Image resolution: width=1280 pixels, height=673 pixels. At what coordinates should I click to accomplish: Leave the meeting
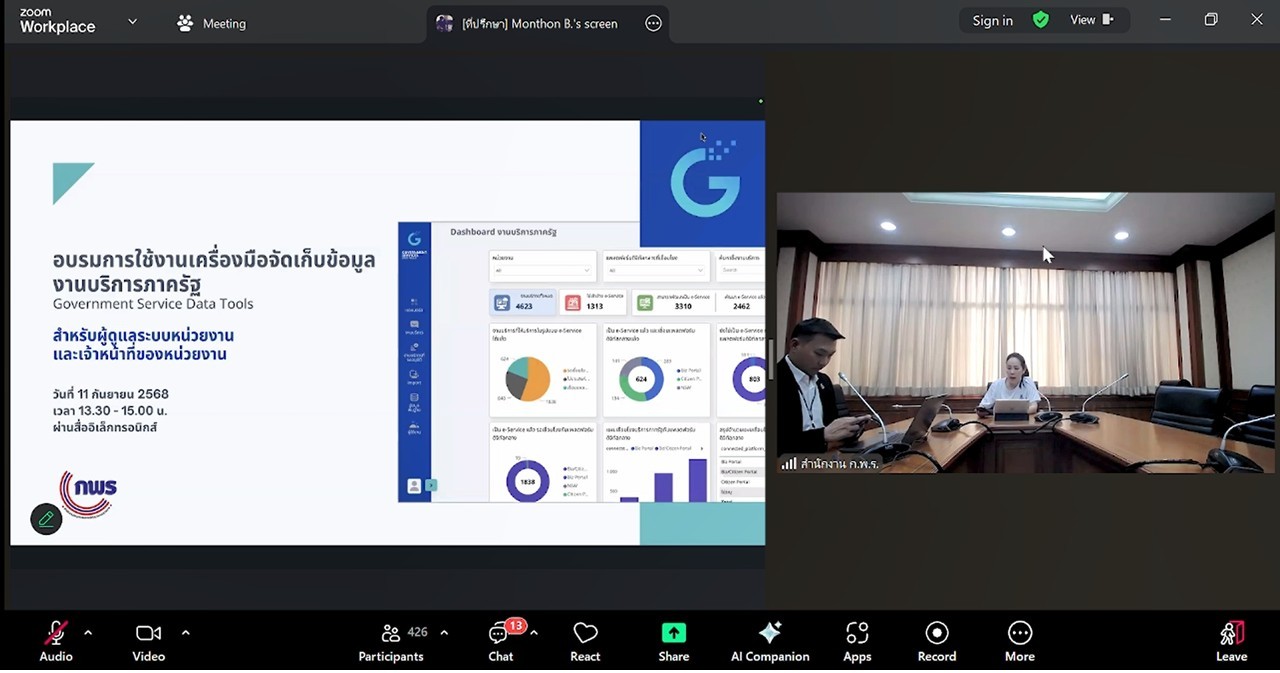1231,641
